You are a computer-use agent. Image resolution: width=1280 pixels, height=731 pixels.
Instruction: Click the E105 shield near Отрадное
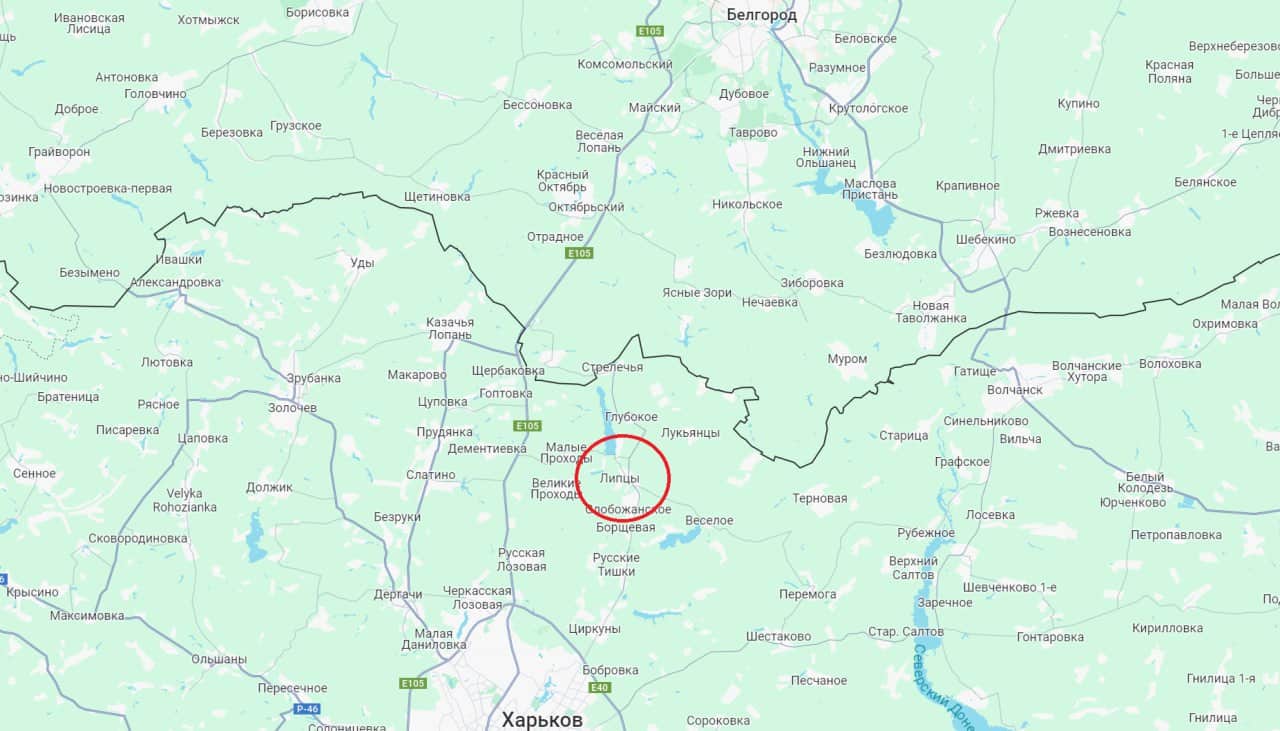579,253
